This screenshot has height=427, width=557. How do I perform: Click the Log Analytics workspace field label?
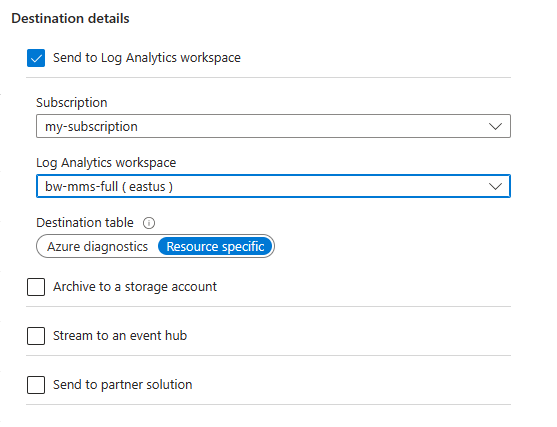(106, 163)
